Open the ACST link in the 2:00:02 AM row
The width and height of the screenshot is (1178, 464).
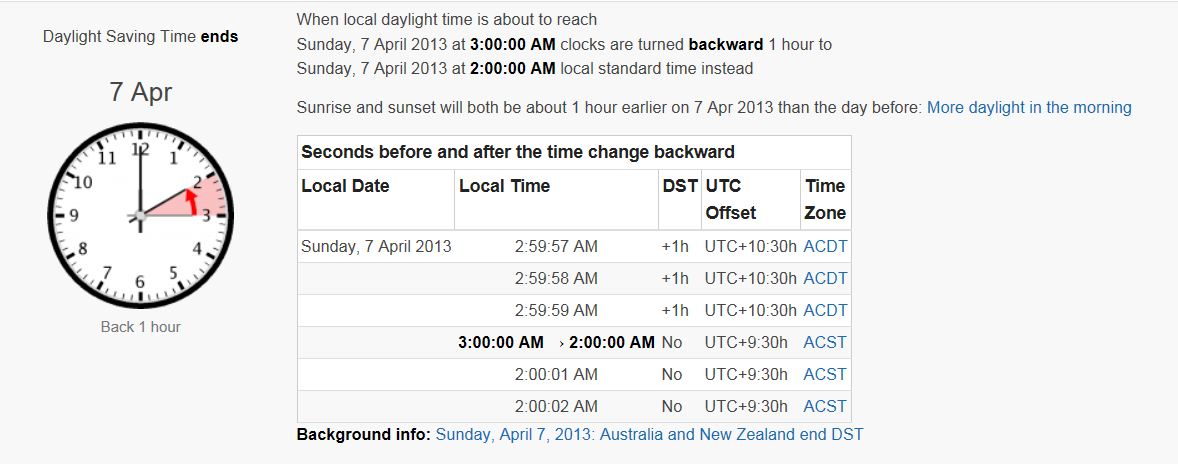pyautogui.click(x=825, y=406)
